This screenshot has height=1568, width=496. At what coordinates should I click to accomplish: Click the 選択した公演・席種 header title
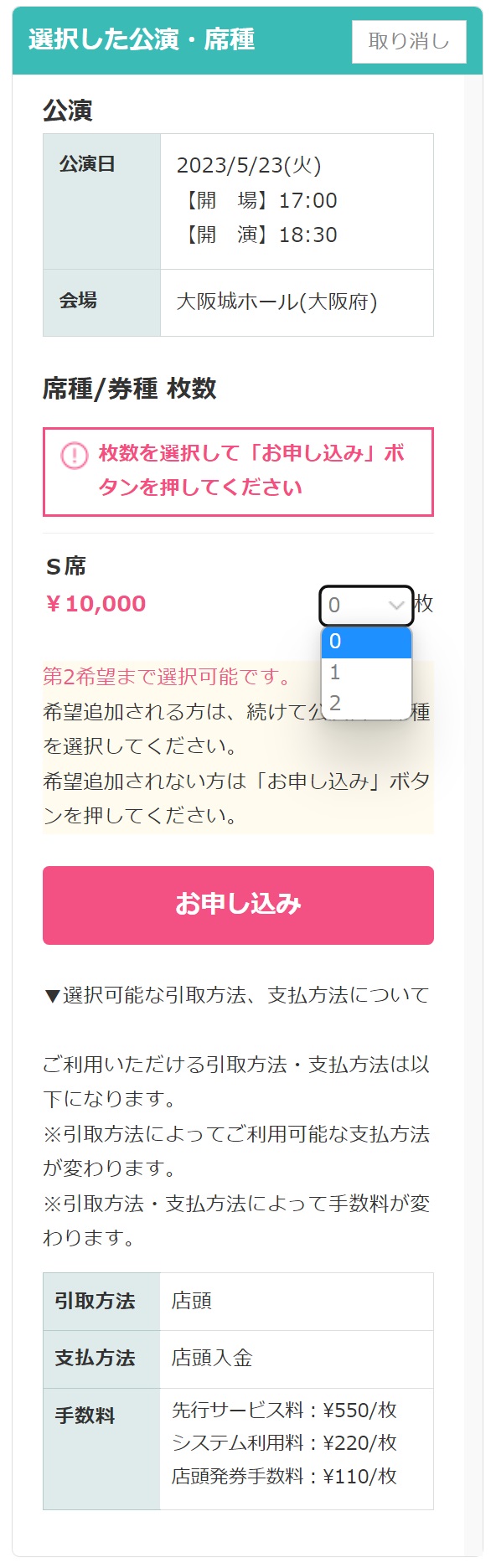coord(142,39)
